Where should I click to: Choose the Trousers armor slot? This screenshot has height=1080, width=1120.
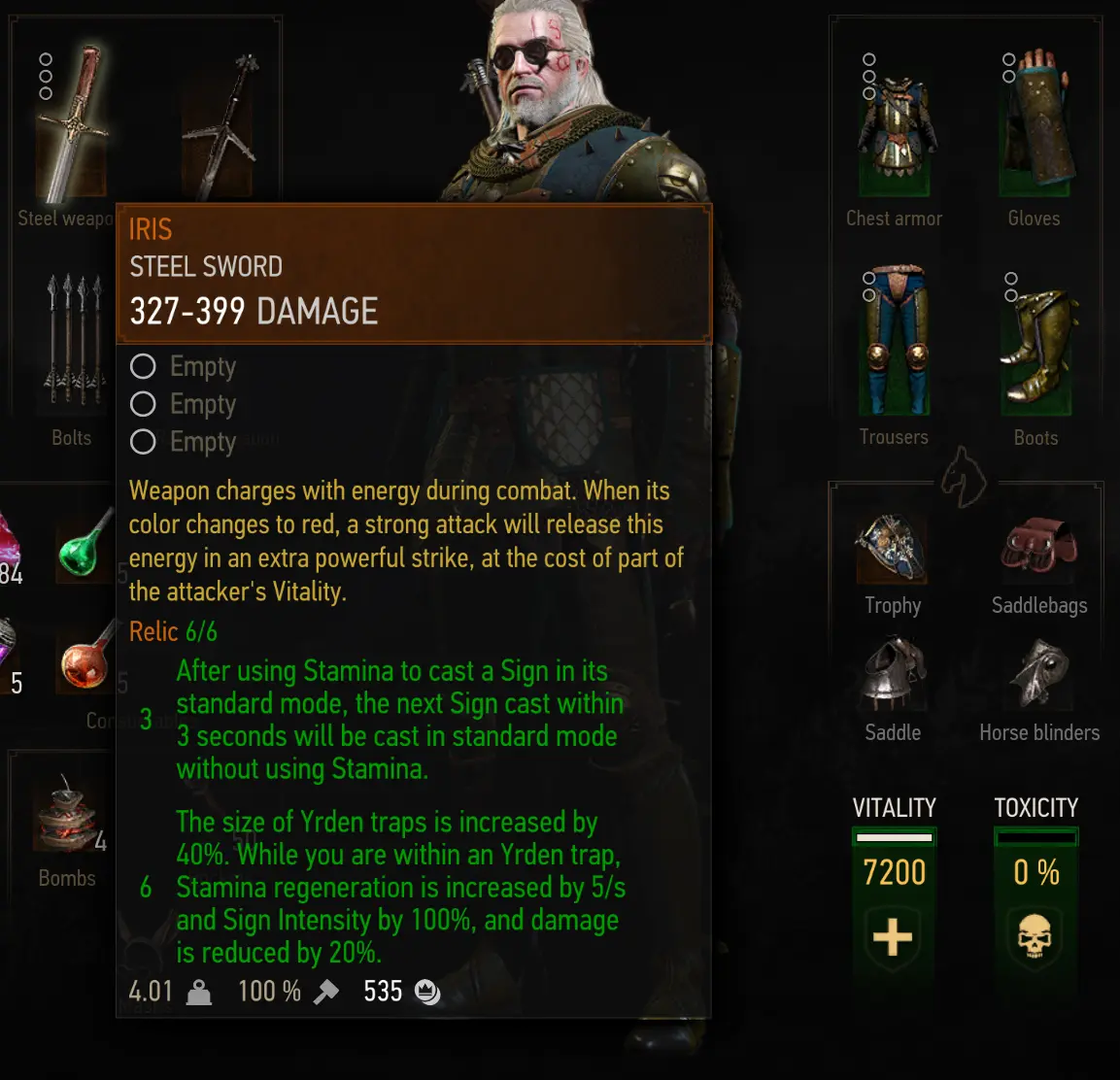[x=894, y=340]
